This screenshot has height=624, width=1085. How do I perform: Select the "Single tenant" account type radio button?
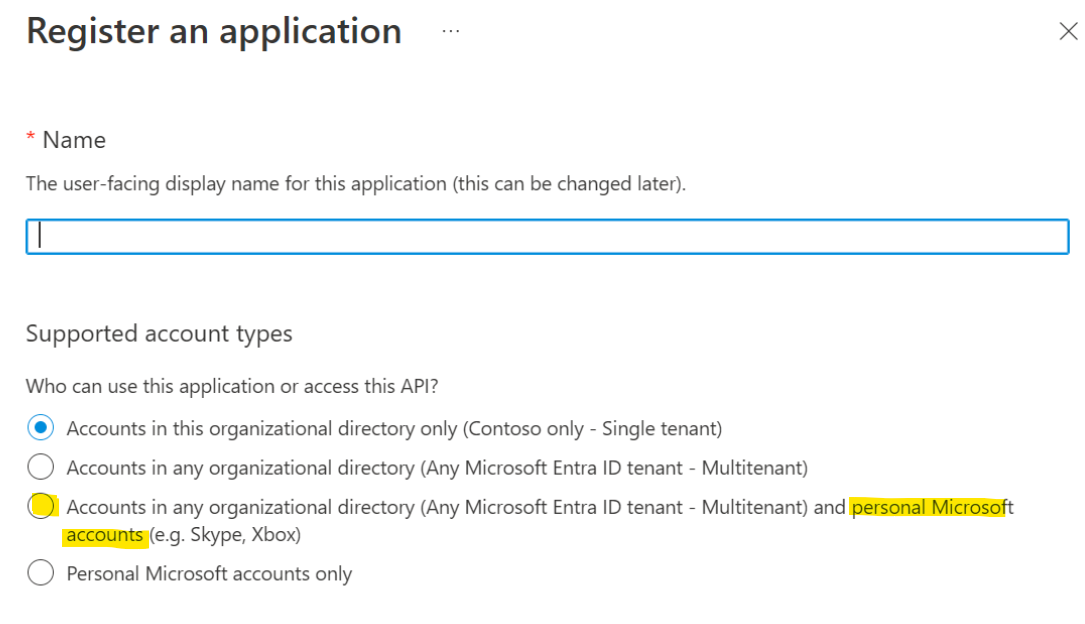41,427
